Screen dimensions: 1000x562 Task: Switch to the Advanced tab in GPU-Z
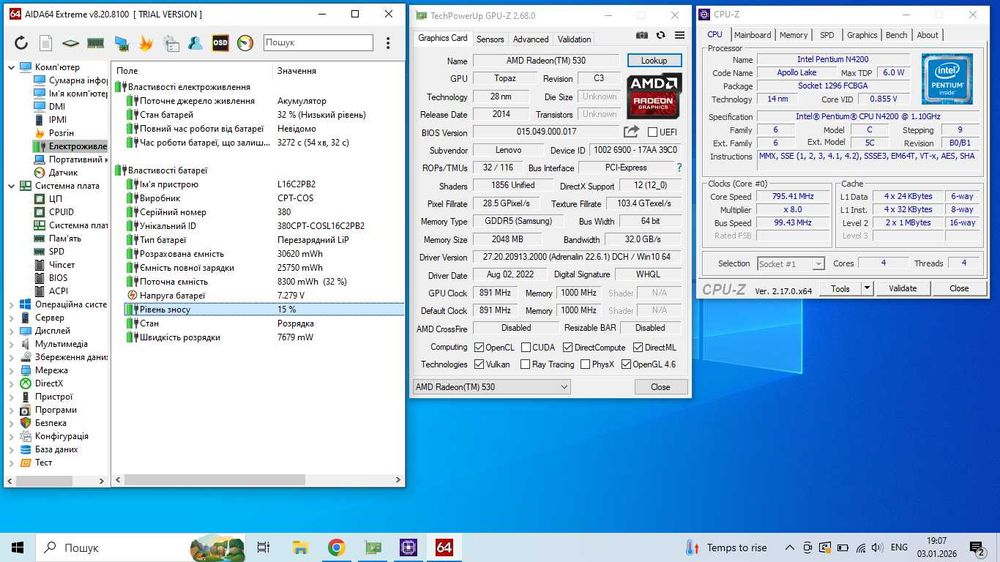[x=531, y=39]
